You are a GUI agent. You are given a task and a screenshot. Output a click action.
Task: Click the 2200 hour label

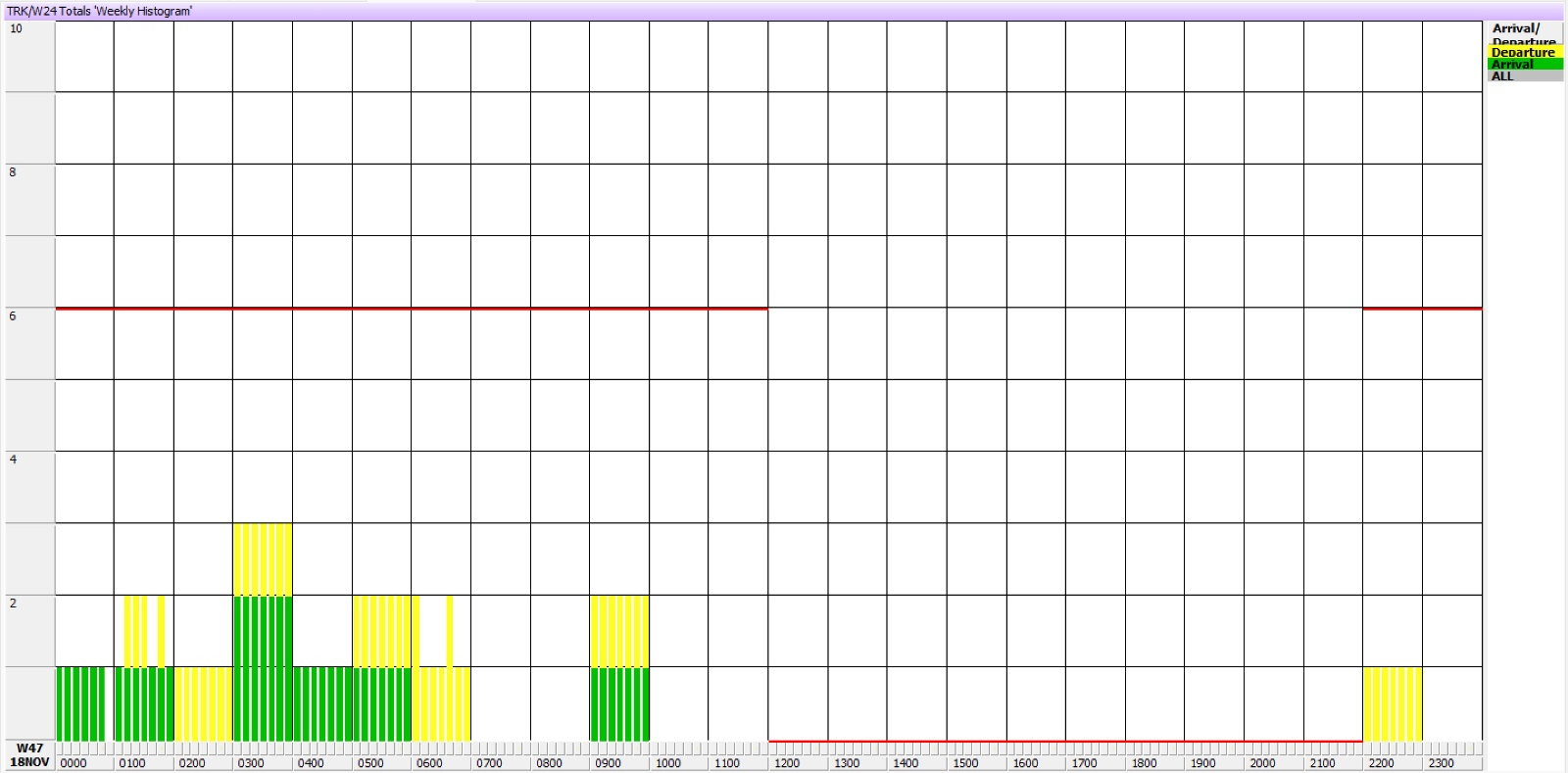(1381, 763)
